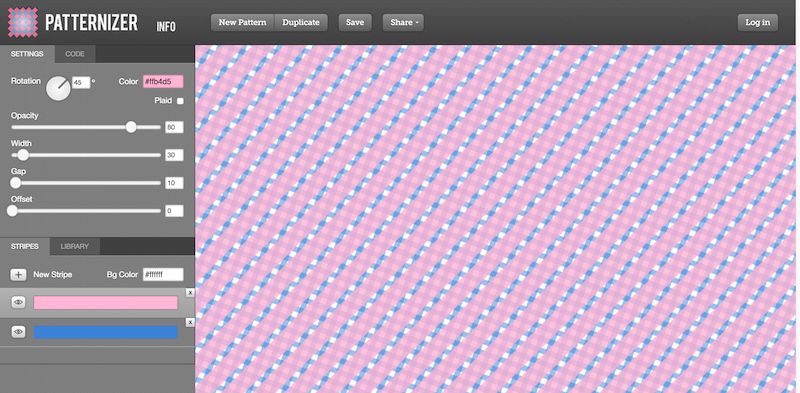Click the Patternizer logo icon
The image size is (800, 393).
pos(22,22)
